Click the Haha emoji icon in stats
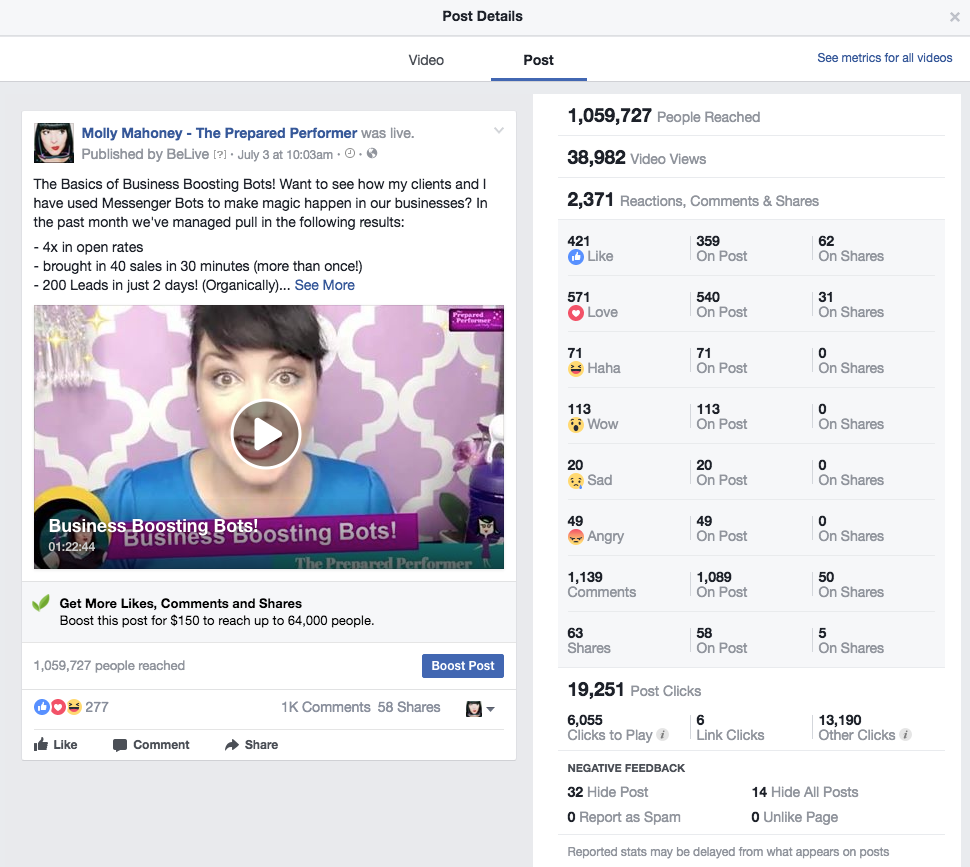This screenshot has height=867, width=970. coord(576,369)
